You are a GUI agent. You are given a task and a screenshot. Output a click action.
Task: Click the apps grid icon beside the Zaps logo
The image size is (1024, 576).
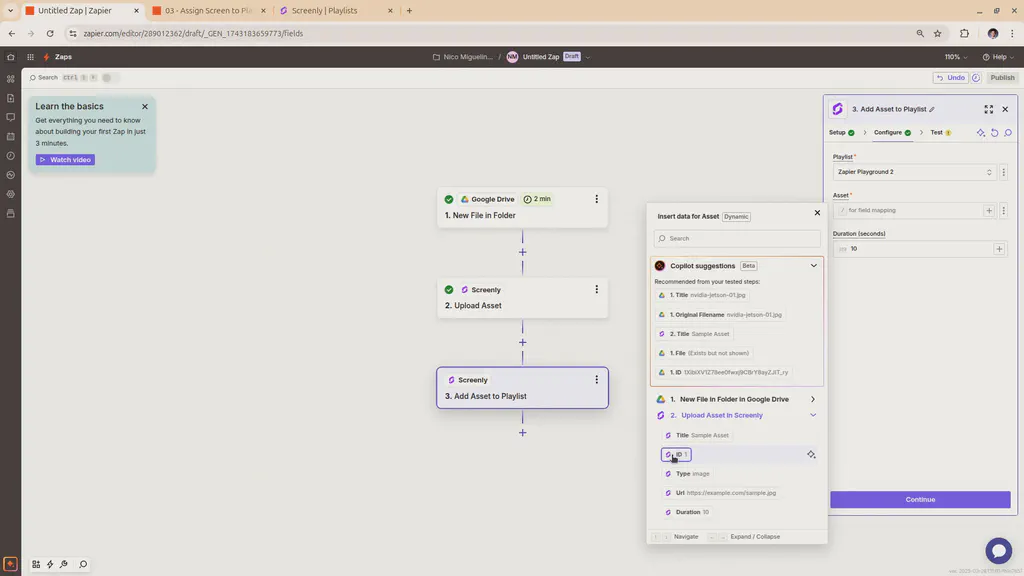click(30, 57)
